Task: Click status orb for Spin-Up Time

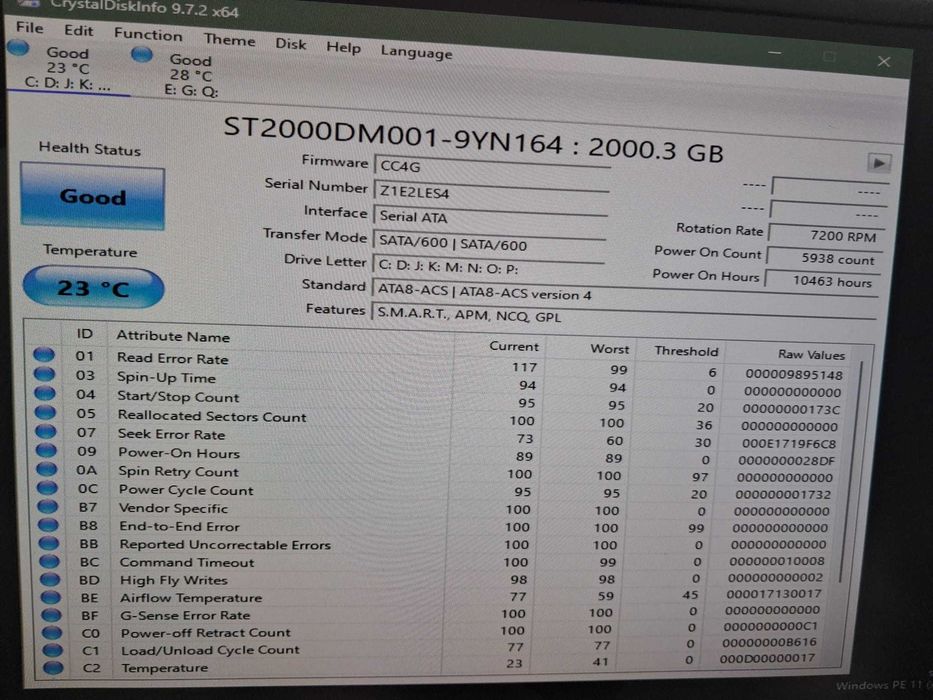Action: click(x=45, y=374)
